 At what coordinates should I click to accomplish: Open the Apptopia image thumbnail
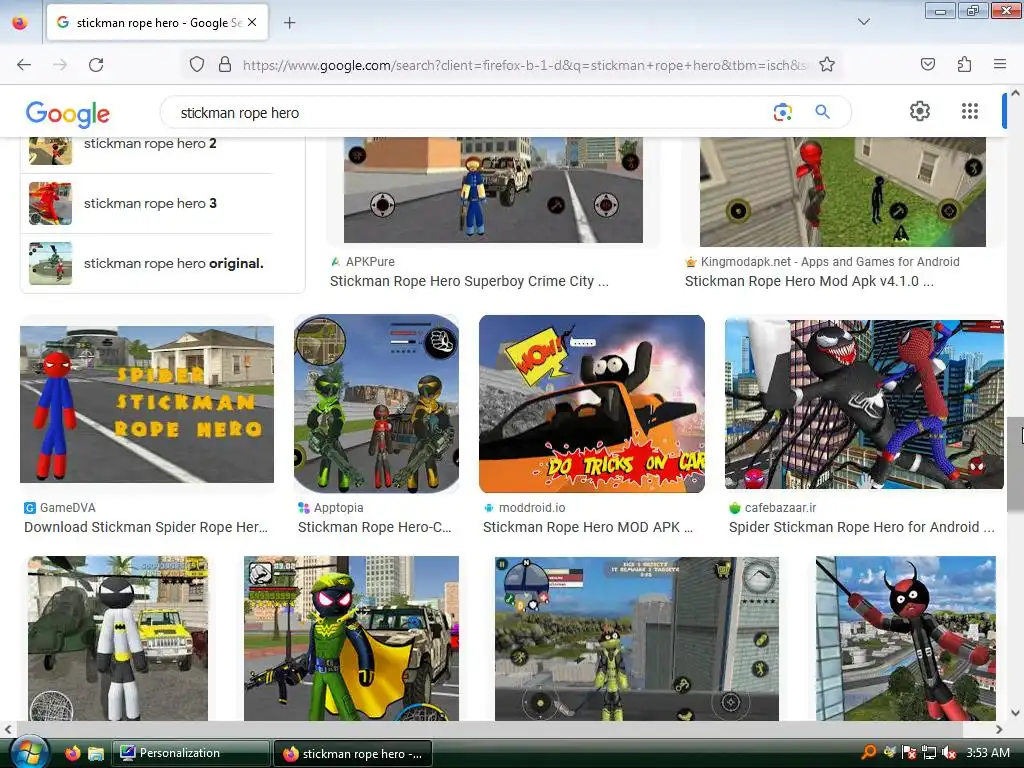click(x=376, y=404)
